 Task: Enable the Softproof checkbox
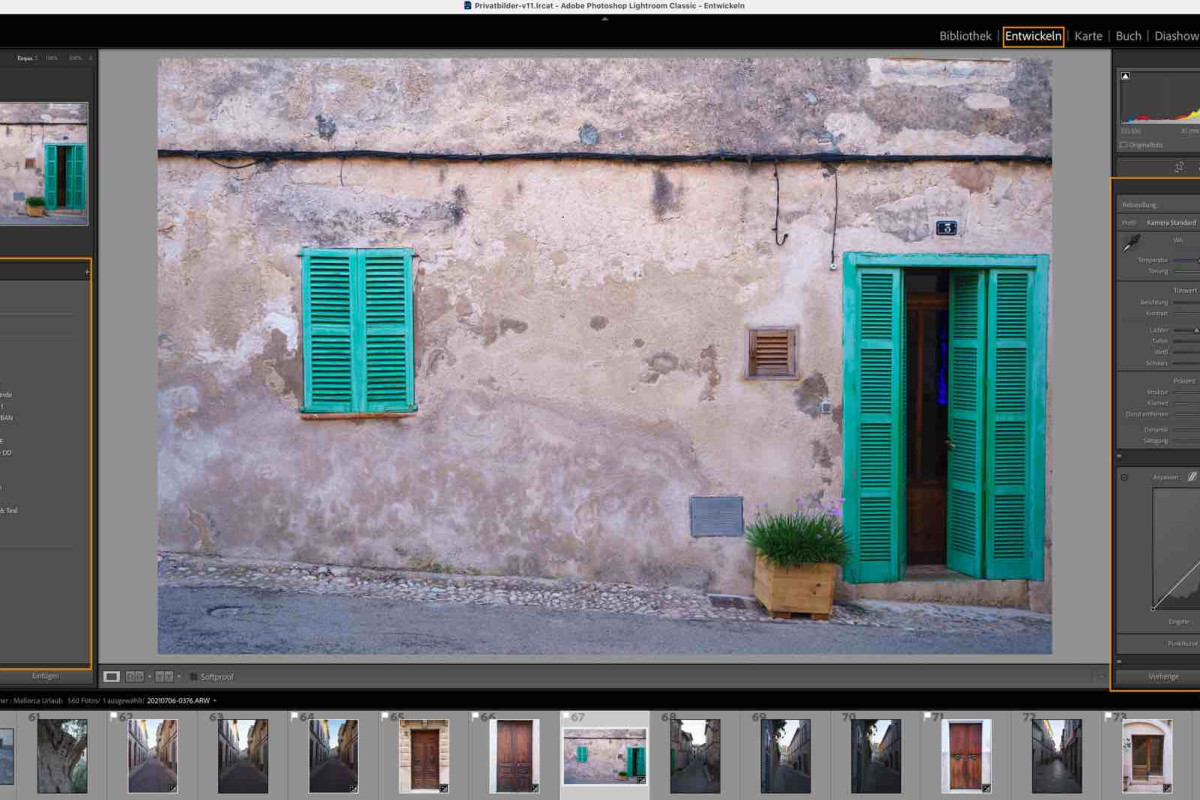tap(194, 677)
